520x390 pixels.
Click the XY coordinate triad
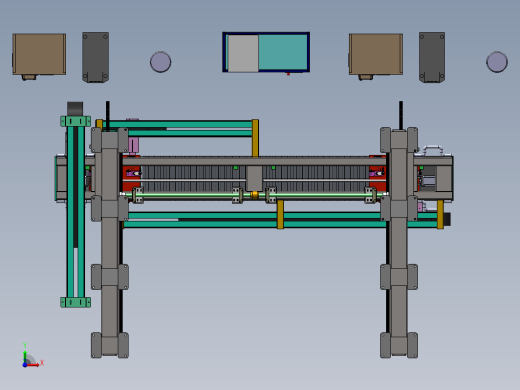32,356
